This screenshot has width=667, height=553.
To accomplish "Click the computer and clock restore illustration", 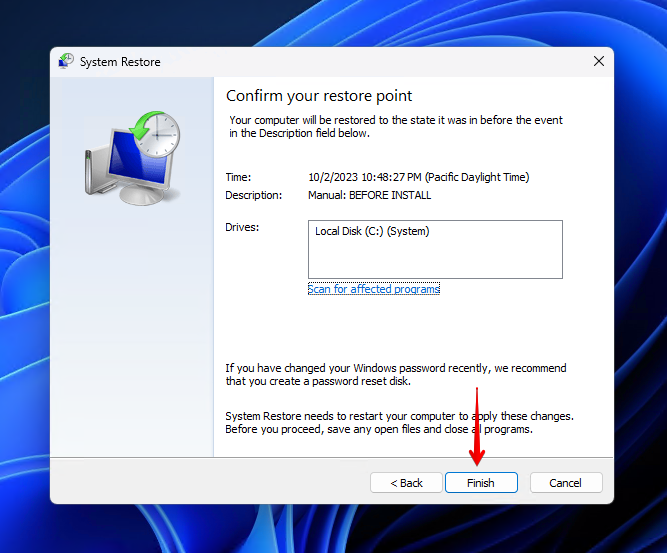I will (132, 158).
